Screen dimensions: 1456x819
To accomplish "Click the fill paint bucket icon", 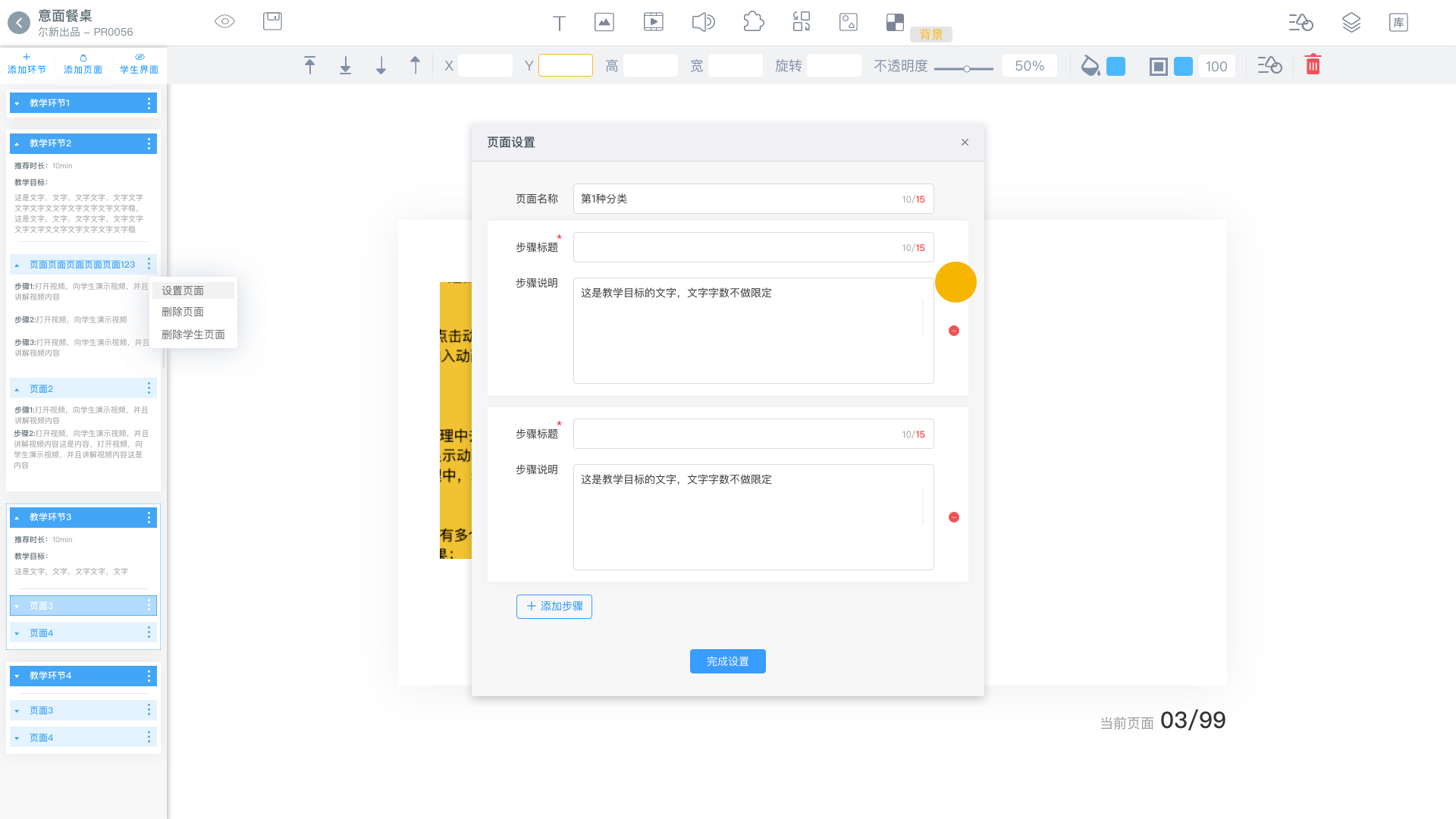I will [1090, 65].
